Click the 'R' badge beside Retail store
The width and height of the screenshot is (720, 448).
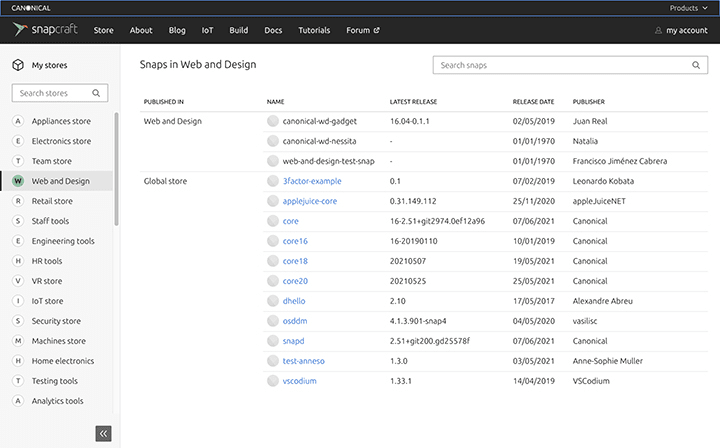(18, 201)
